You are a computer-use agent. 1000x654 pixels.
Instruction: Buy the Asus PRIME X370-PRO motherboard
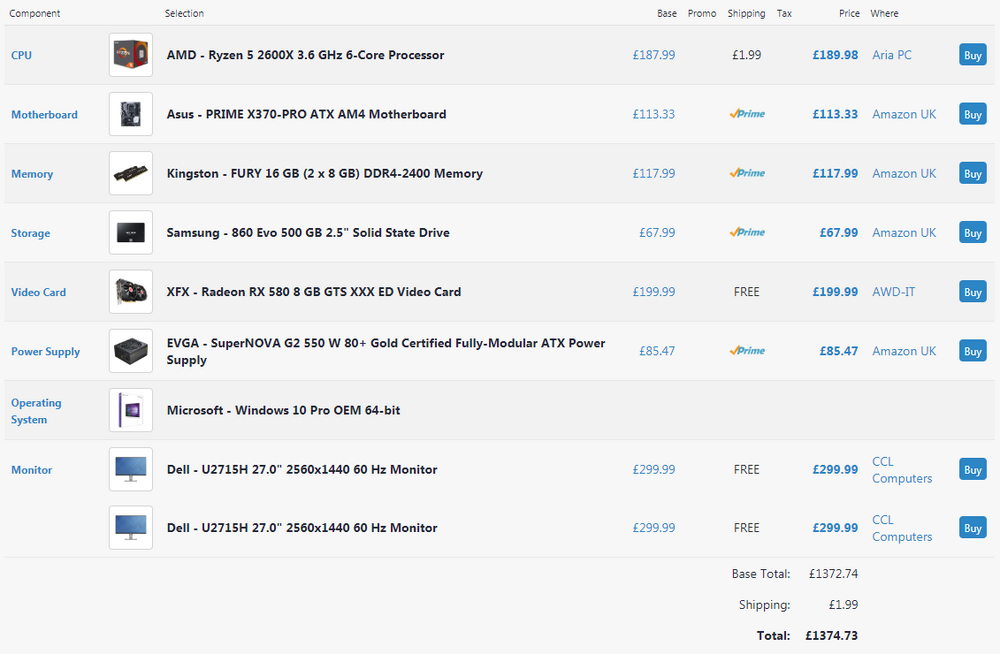973,114
